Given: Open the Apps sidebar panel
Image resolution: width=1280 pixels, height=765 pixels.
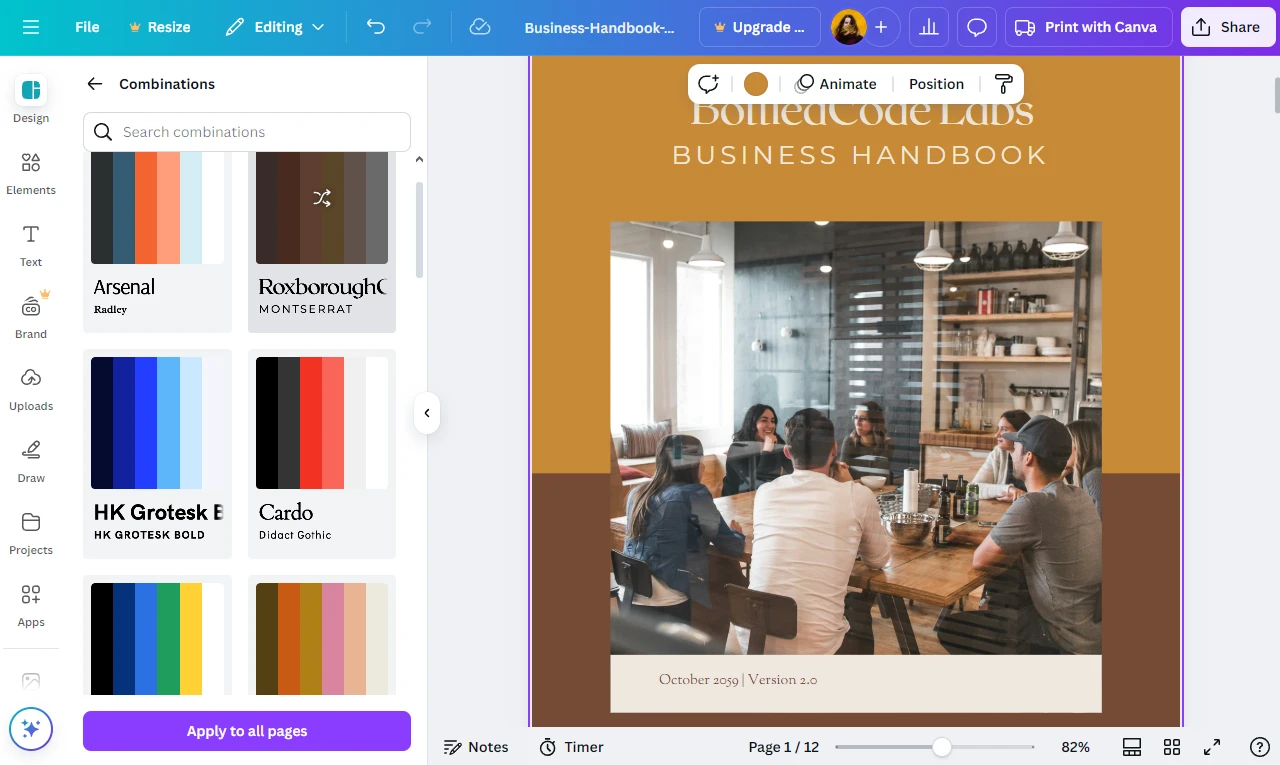Looking at the screenshot, I should coord(31,605).
